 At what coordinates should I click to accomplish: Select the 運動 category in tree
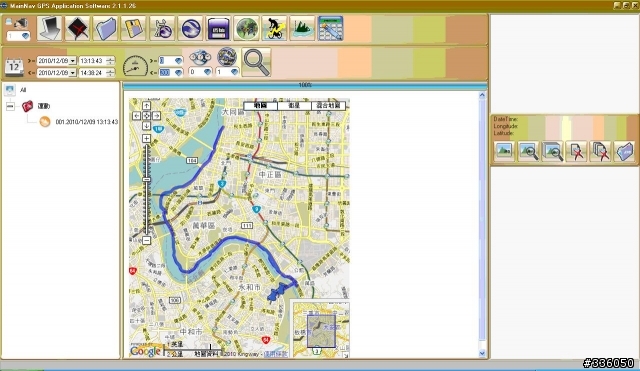tap(44, 106)
